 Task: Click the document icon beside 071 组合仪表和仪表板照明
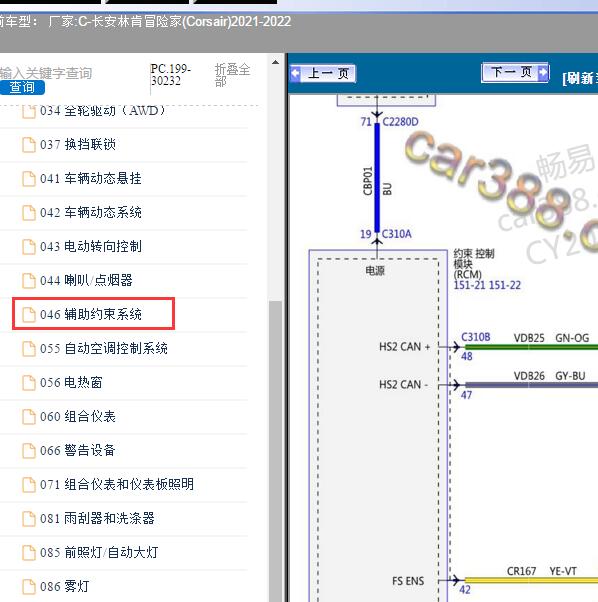pyautogui.click(x=29, y=485)
